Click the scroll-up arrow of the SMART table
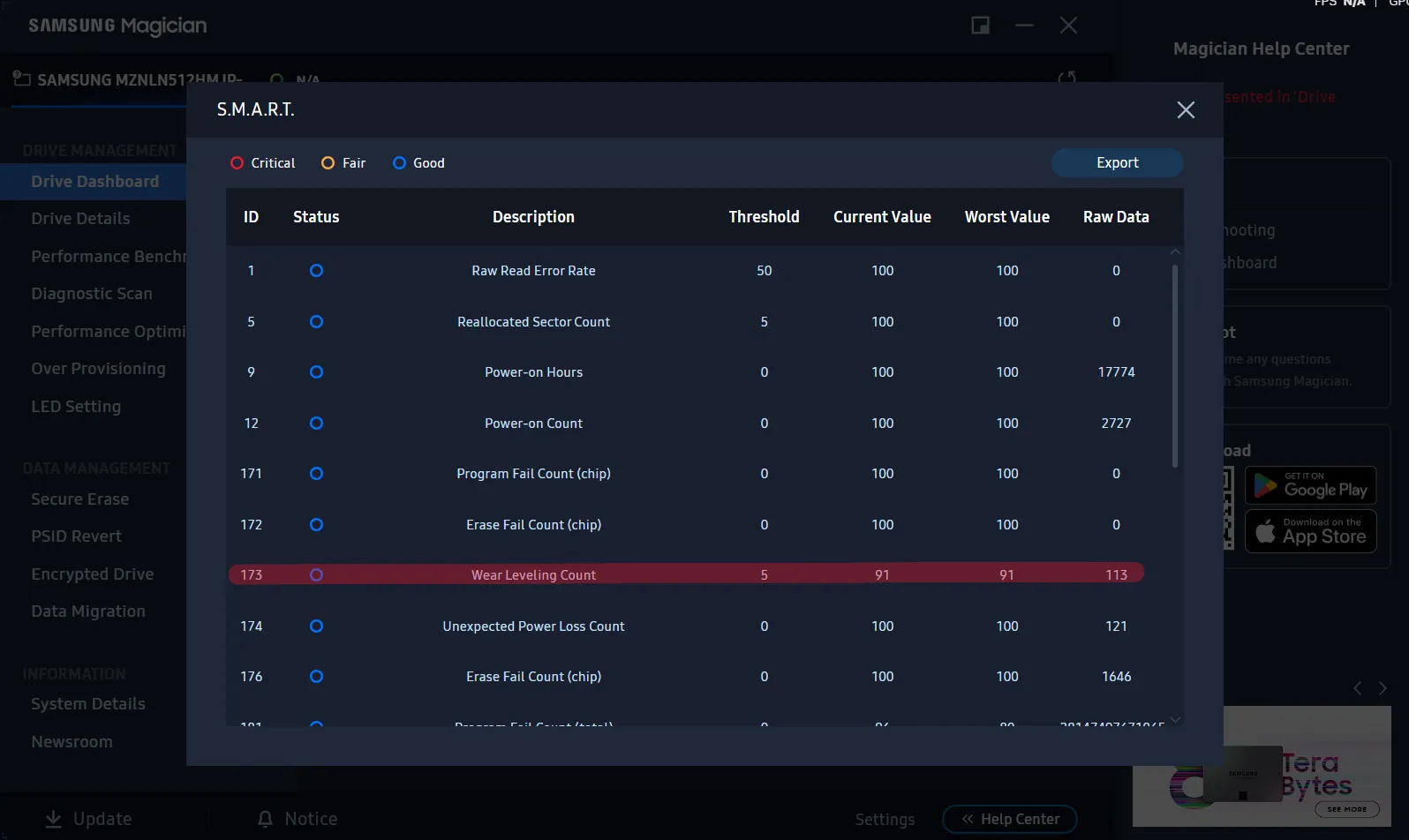This screenshot has width=1409, height=840. [1175, 252]
